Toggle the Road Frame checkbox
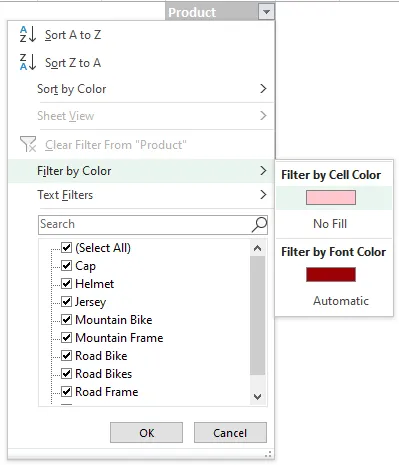This screenshot has height=465, width=399. 66,392
